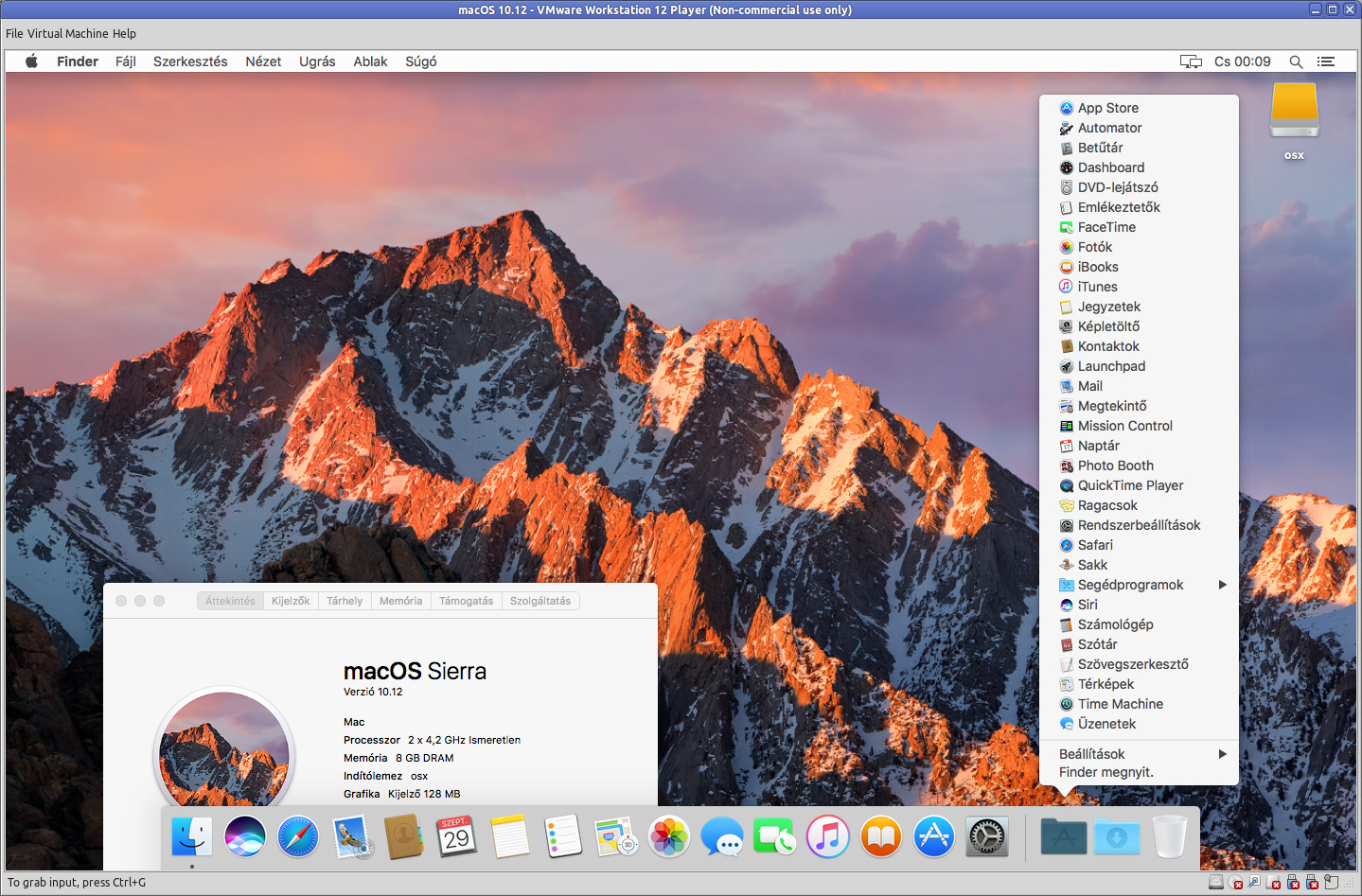Open Photos flower icon in Dock

point(669,836)
